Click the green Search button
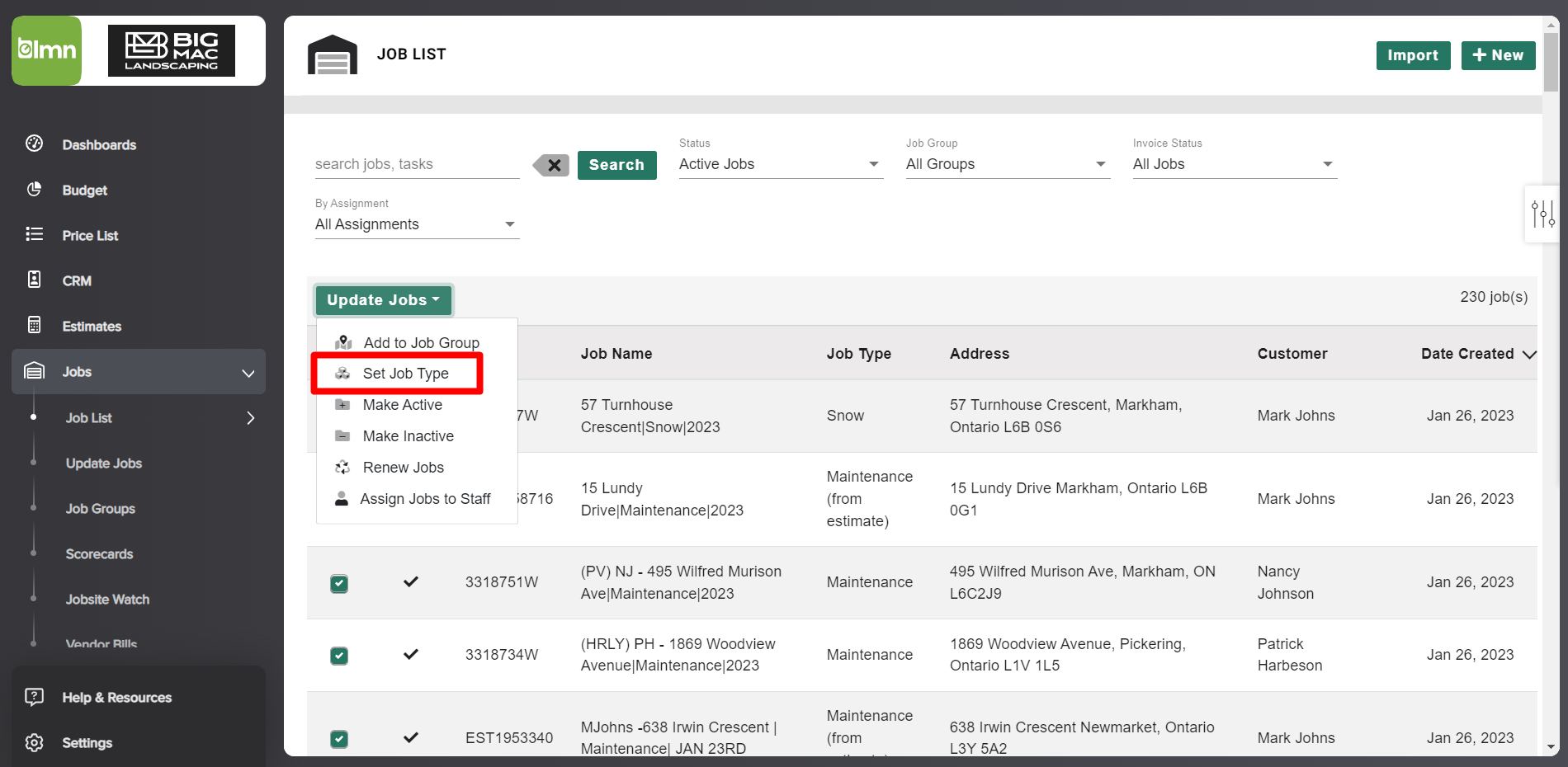The height and width of the screenshot is (767, 1568). (616, 165)
